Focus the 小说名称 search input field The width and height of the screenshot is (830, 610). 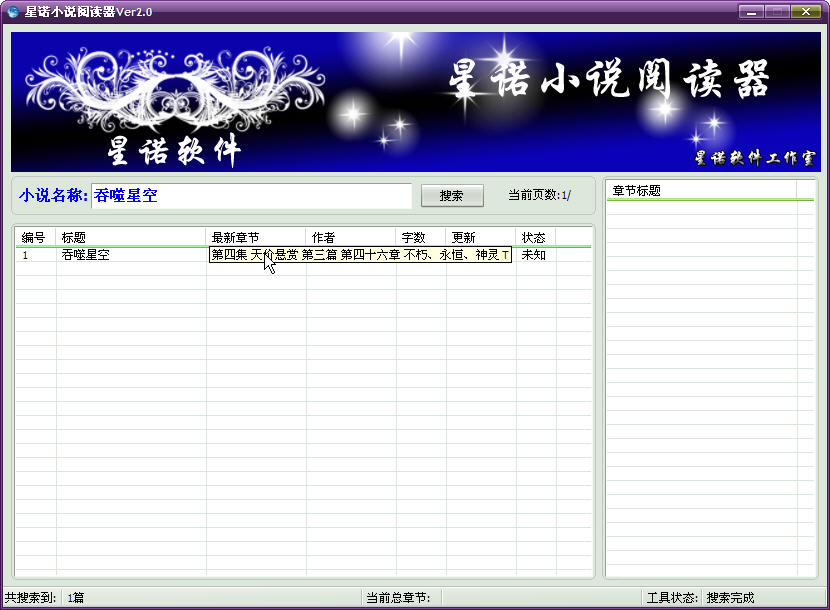(251, 196)
